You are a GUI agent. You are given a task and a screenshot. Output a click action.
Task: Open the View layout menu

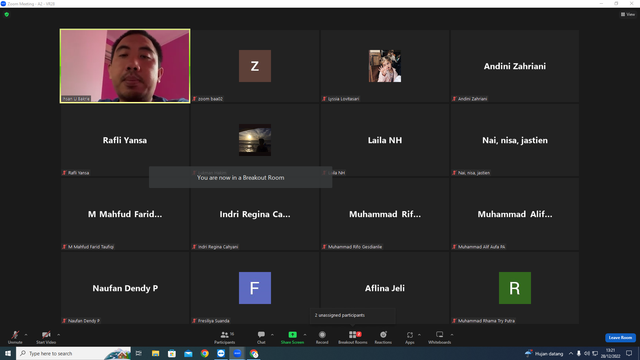628,14
